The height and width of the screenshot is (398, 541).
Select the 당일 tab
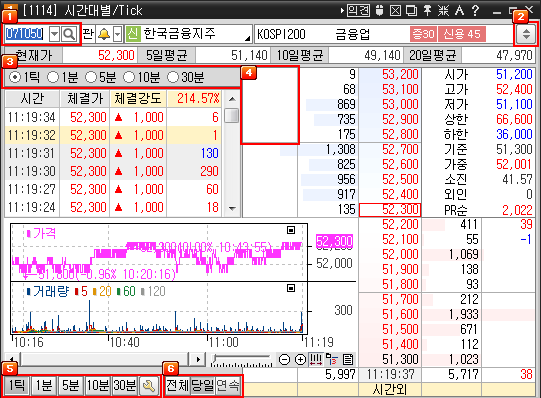[x=203, y=386]
